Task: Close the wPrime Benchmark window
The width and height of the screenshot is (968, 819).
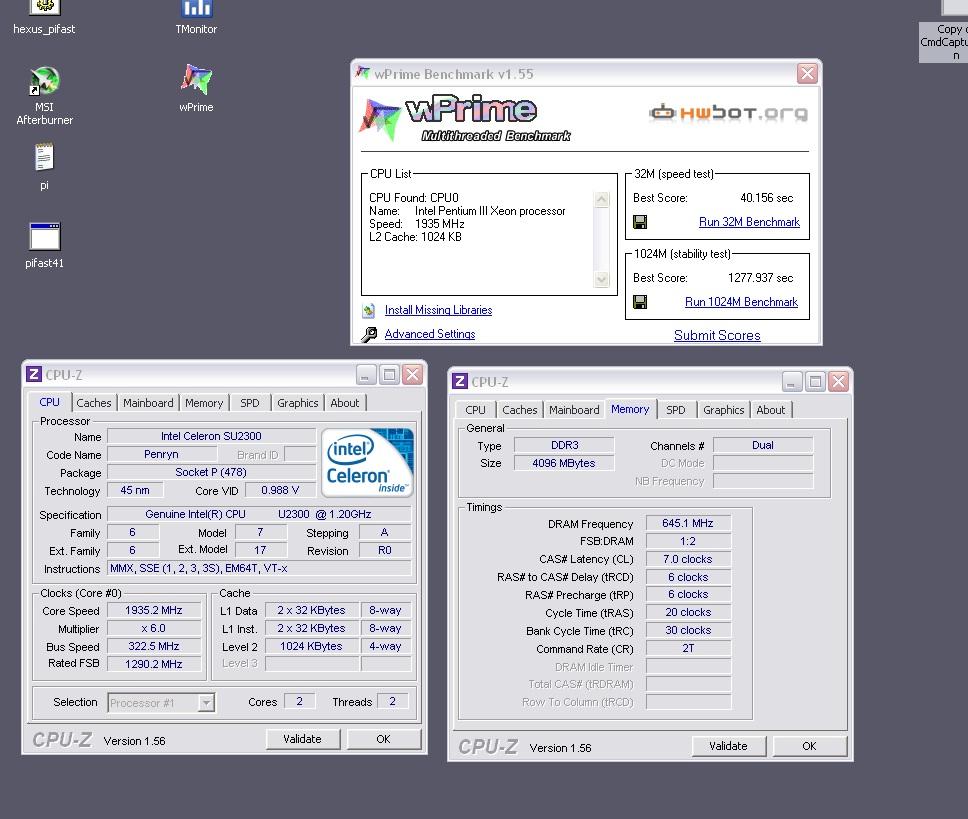Action: coord(807,73)
